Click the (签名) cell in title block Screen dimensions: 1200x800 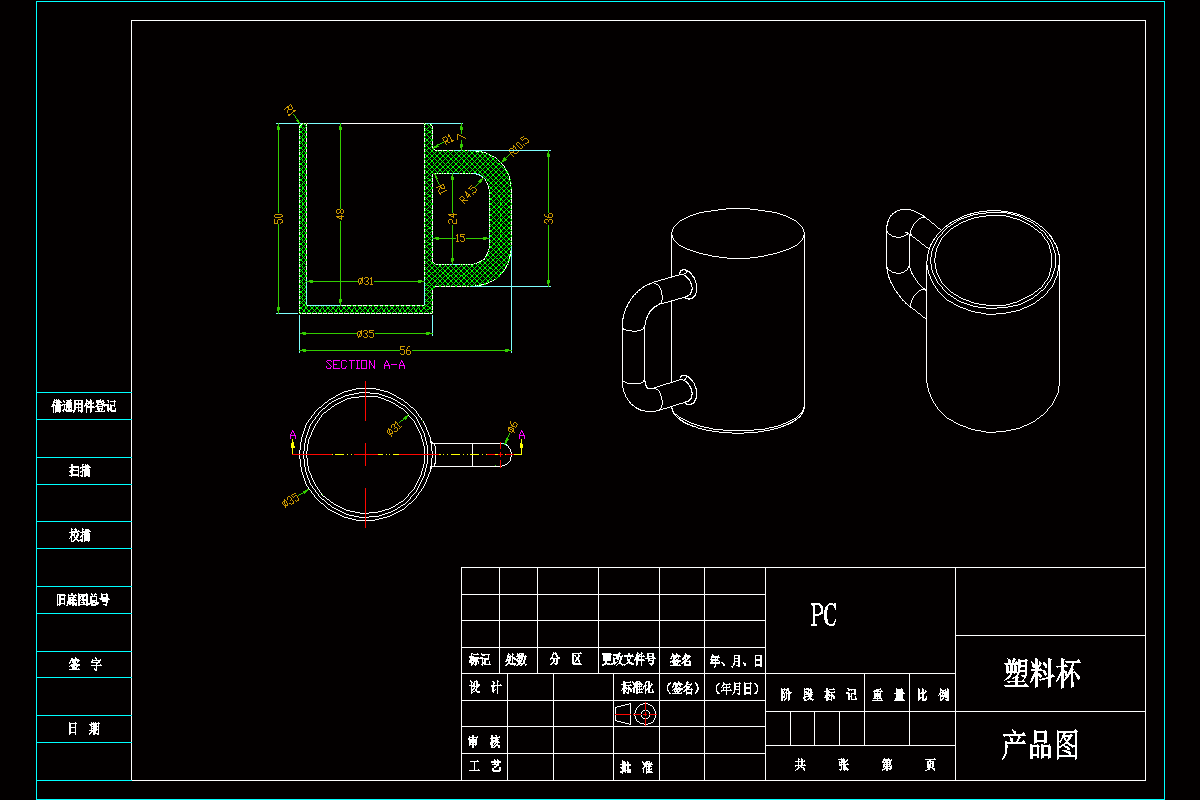[681, 687]
